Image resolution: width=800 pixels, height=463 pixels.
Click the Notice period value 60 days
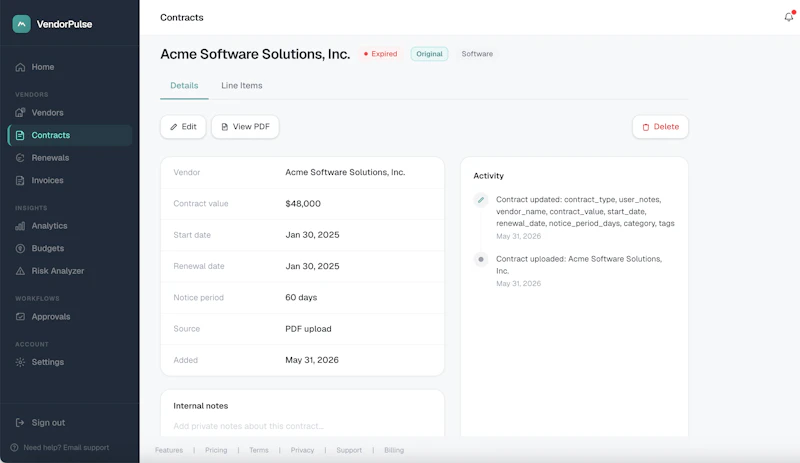(x=301, y=298)
